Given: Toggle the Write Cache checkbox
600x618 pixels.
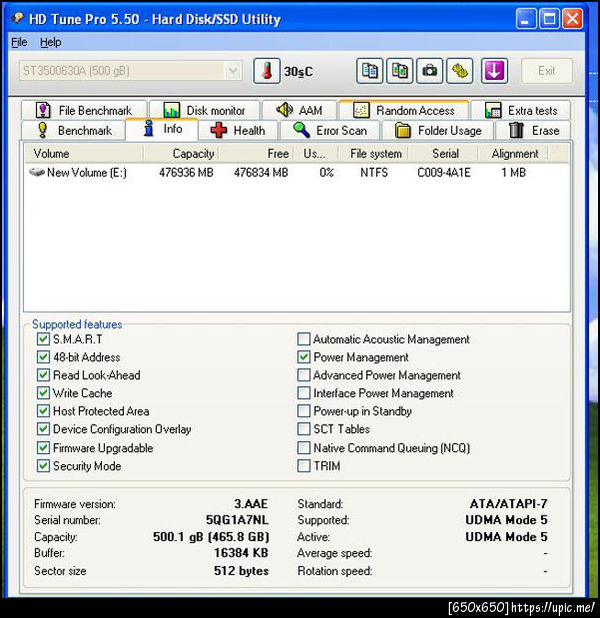Looking at the screenshot, I should coord(43,393).
